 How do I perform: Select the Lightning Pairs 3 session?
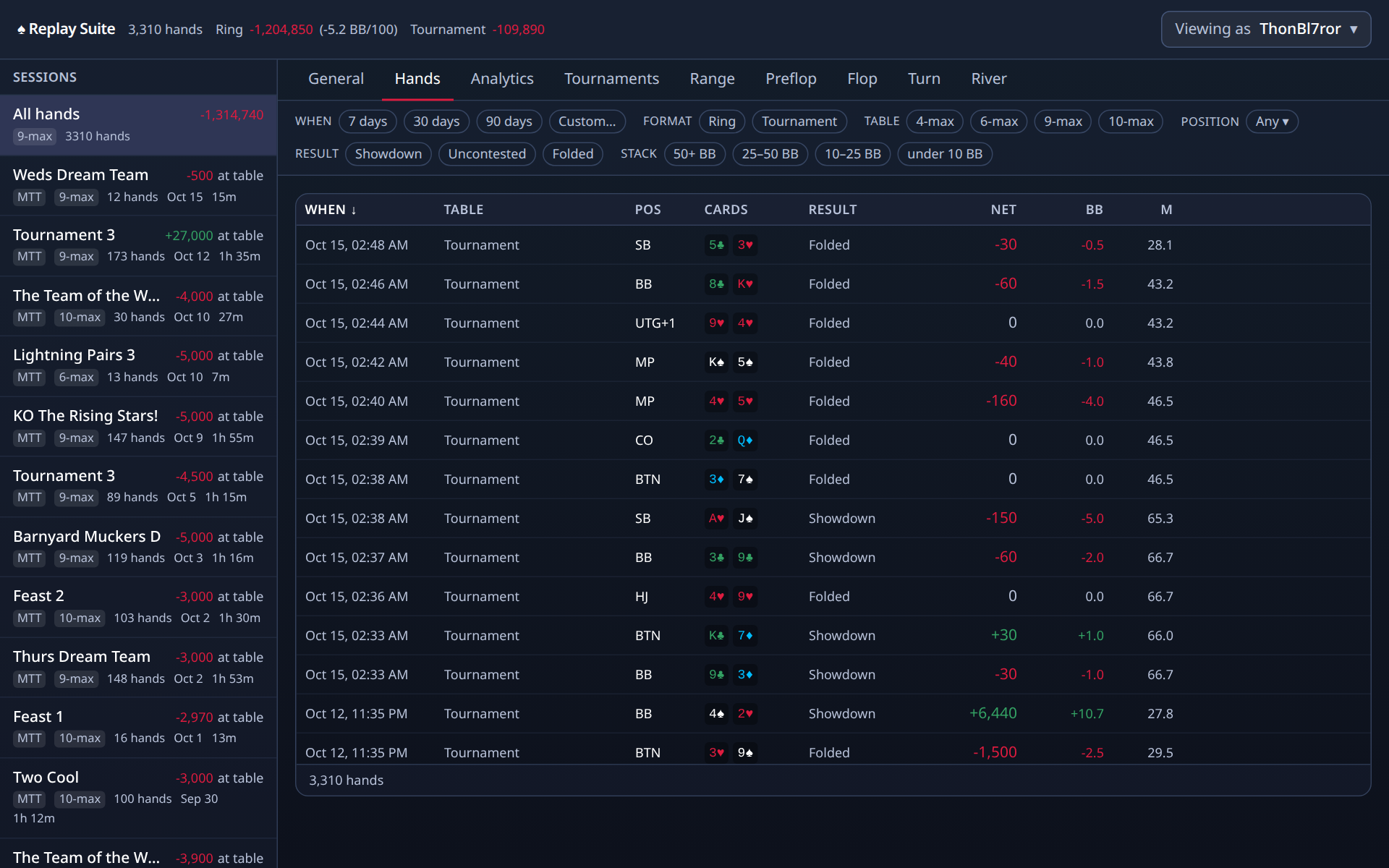(x=138, y=366)
